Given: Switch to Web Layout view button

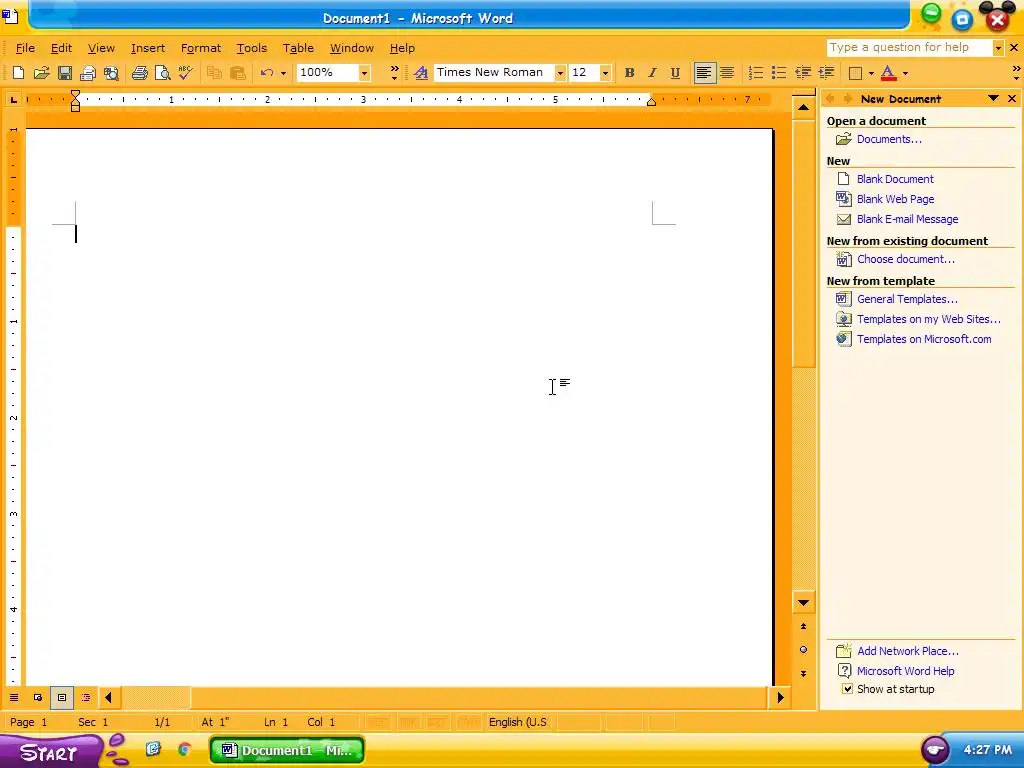Looking at the screenshot, I should pyautogui.click(x=38, y=697).
